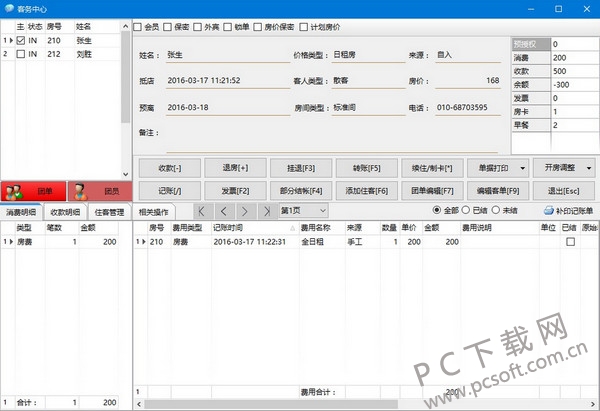Screen dimensions: 600x411
Task: Switch to the 收款明细 tab
Action: click(65, 212)
